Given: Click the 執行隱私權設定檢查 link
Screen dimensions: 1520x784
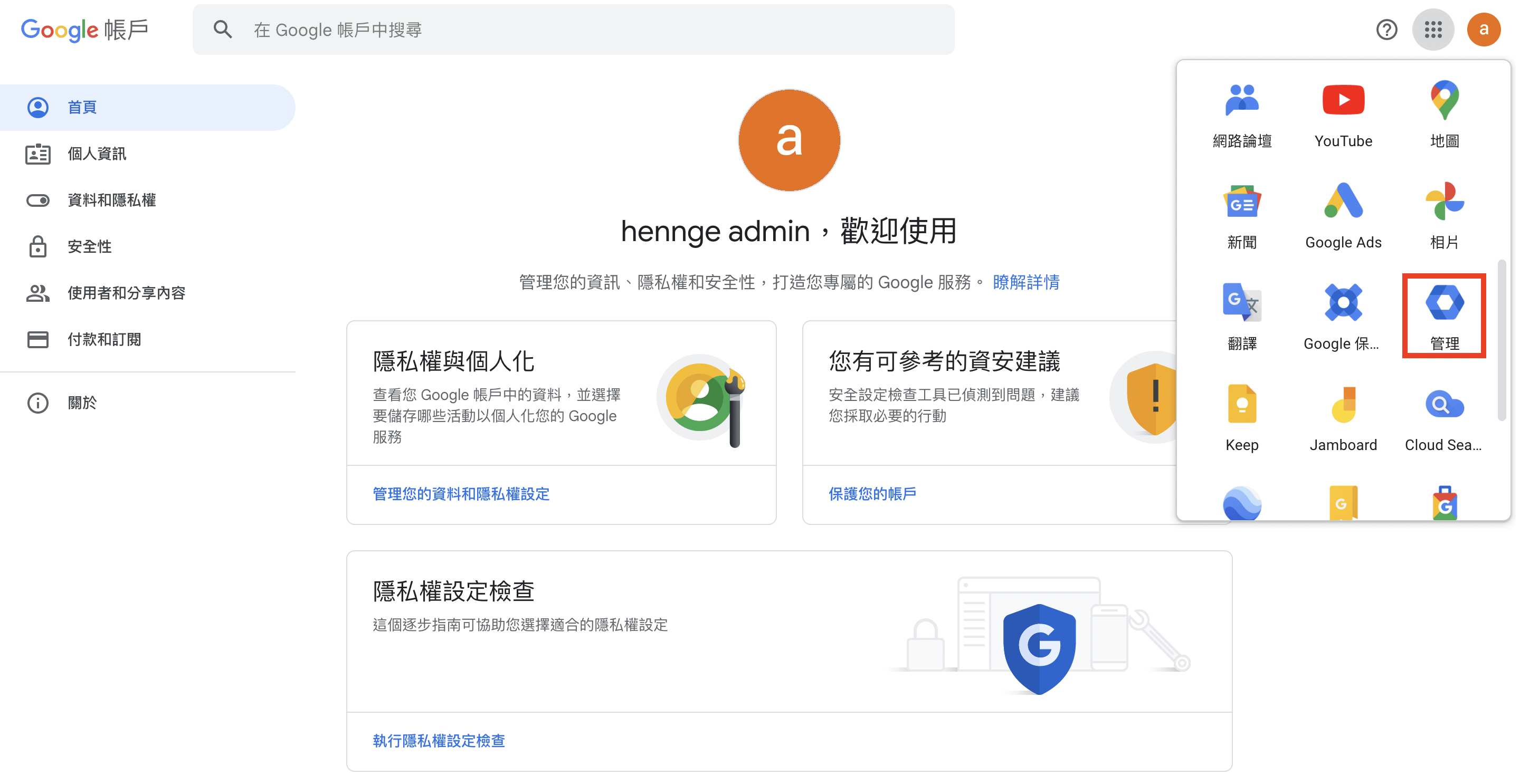Looking at the screenshot, I should click(x=439, y=741).
